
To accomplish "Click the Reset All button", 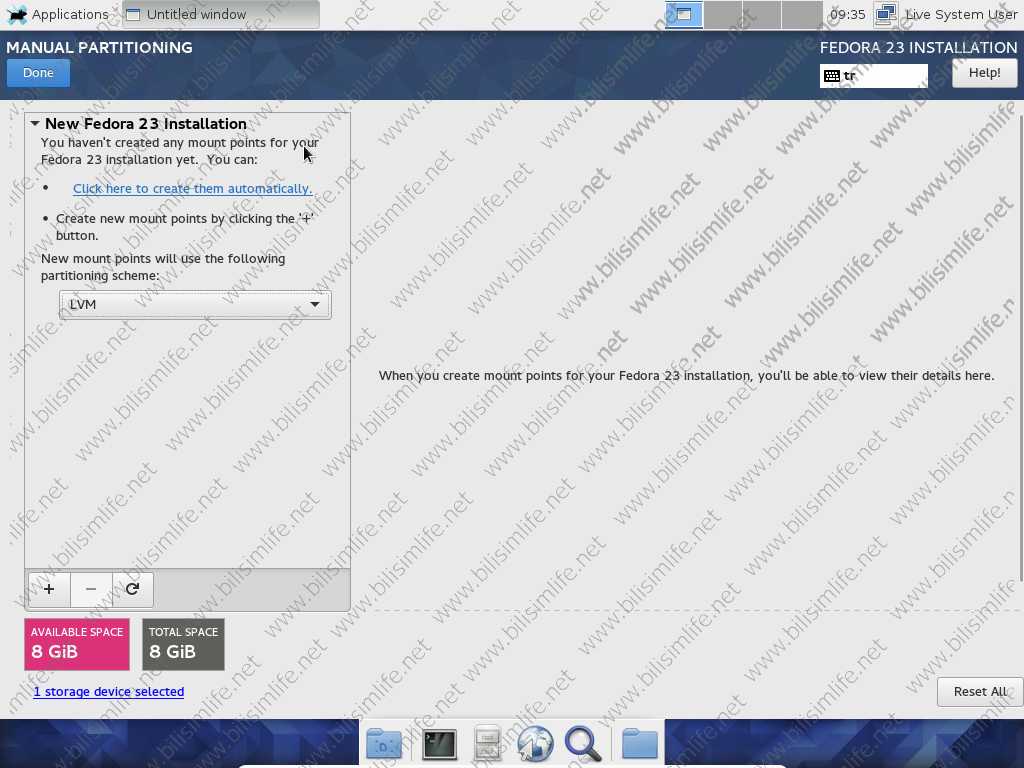I will [980, 692].
